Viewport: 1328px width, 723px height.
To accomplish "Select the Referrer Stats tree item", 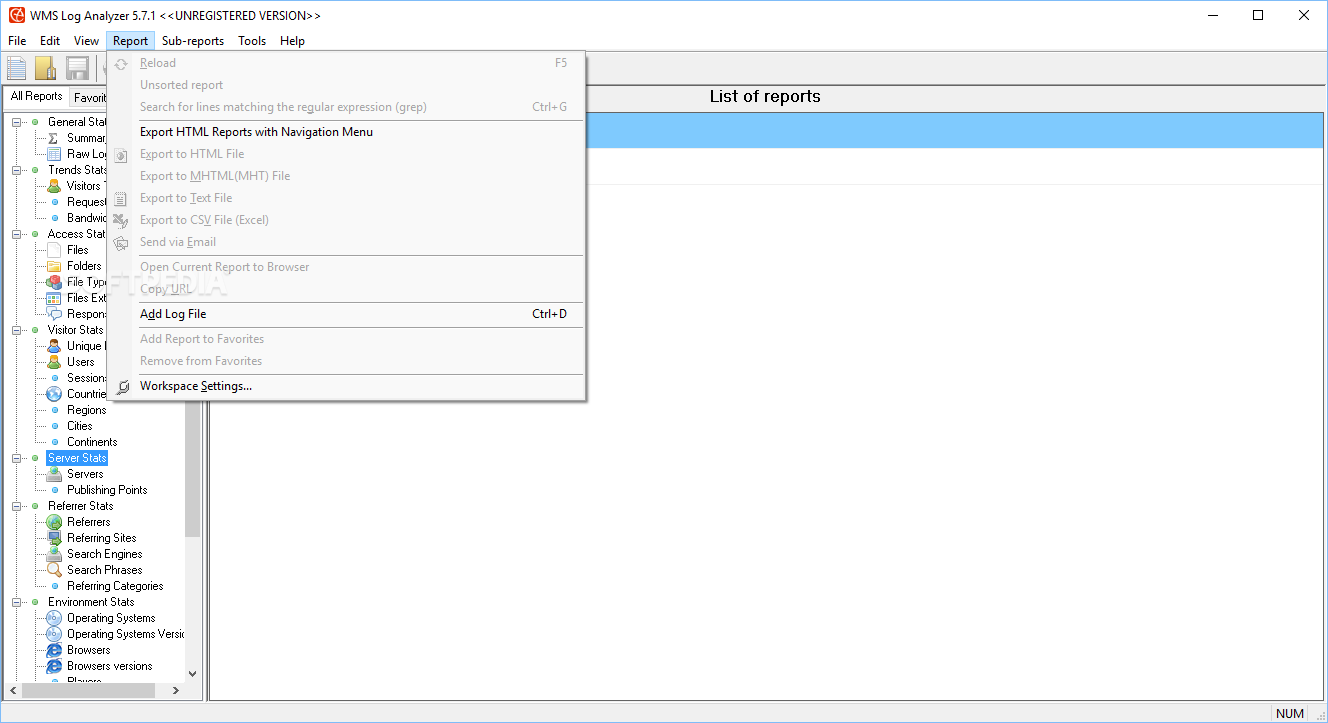I will point(81,506).
